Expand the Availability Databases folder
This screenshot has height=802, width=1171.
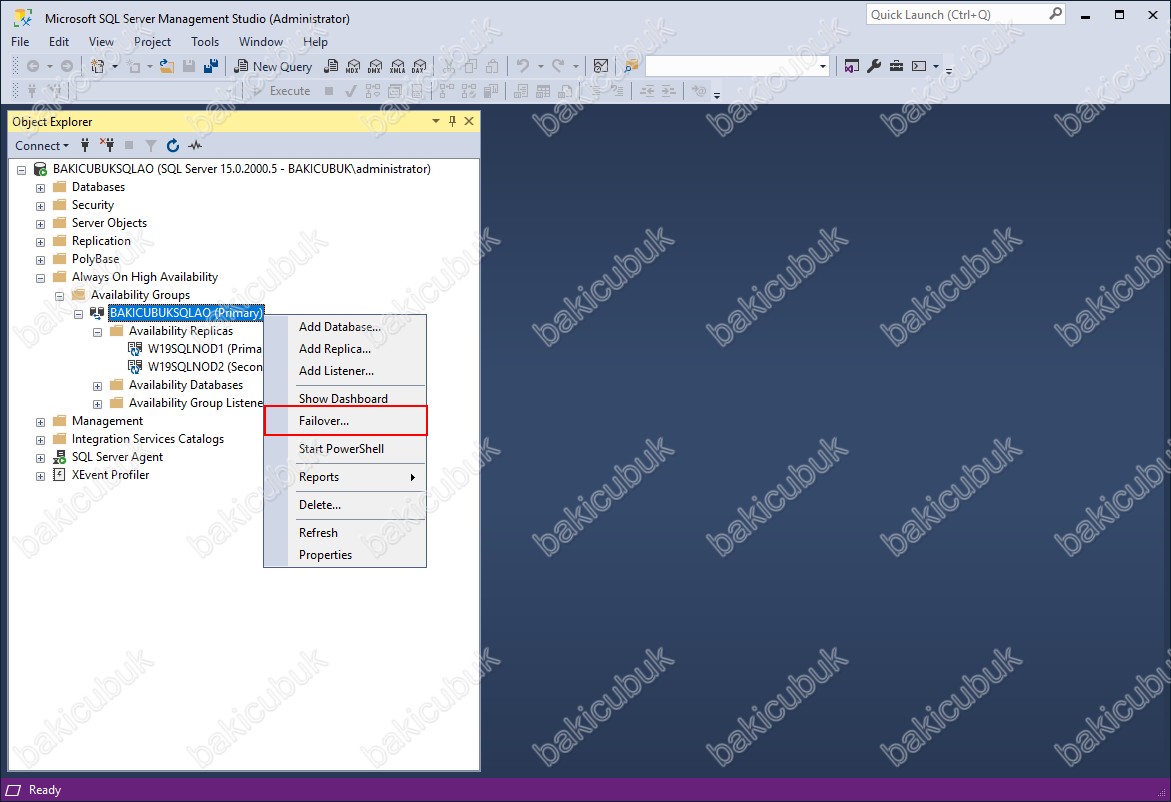[x=97, y=386]
